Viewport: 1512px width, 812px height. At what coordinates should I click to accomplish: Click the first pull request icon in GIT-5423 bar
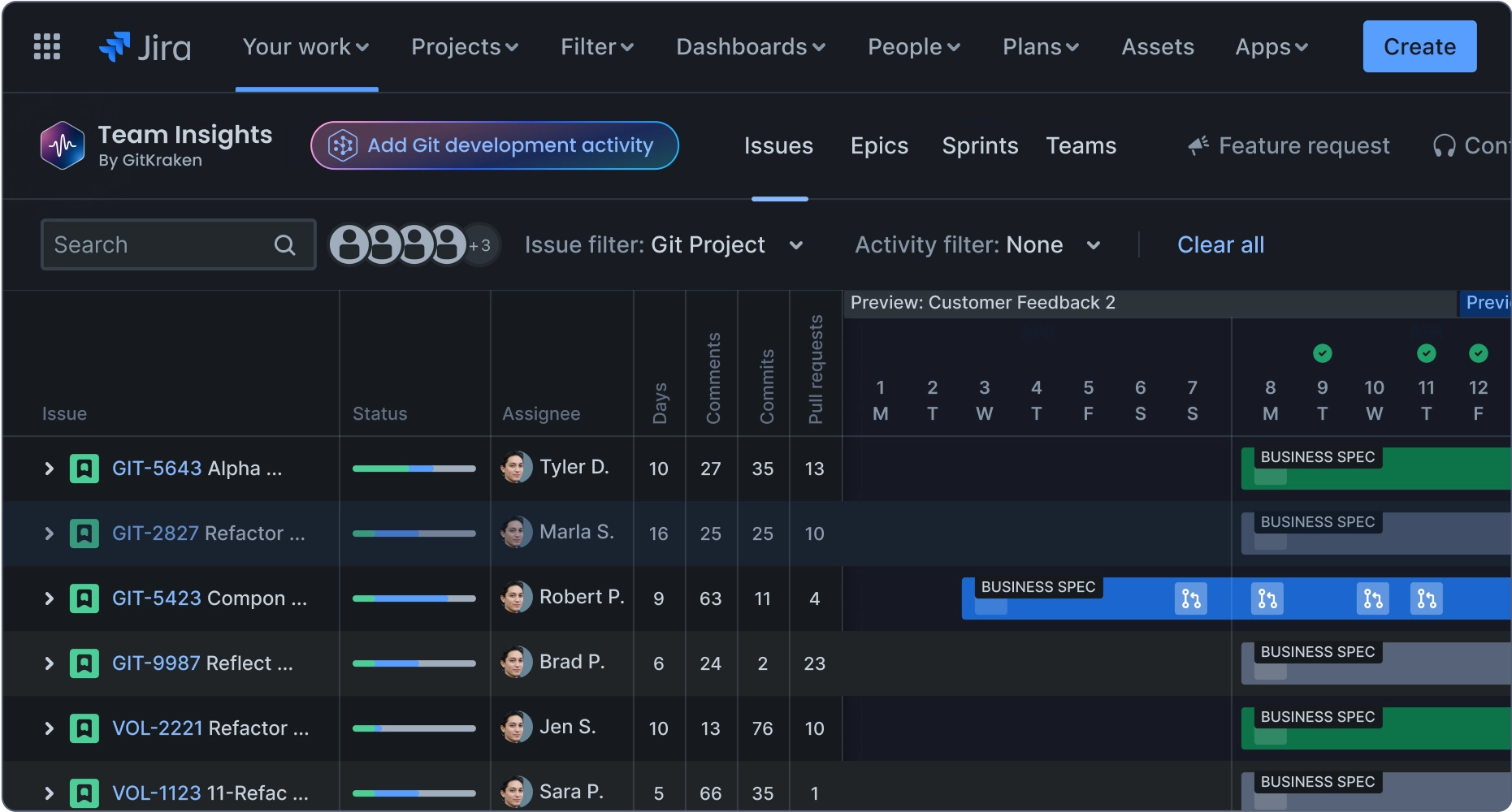1190,598
